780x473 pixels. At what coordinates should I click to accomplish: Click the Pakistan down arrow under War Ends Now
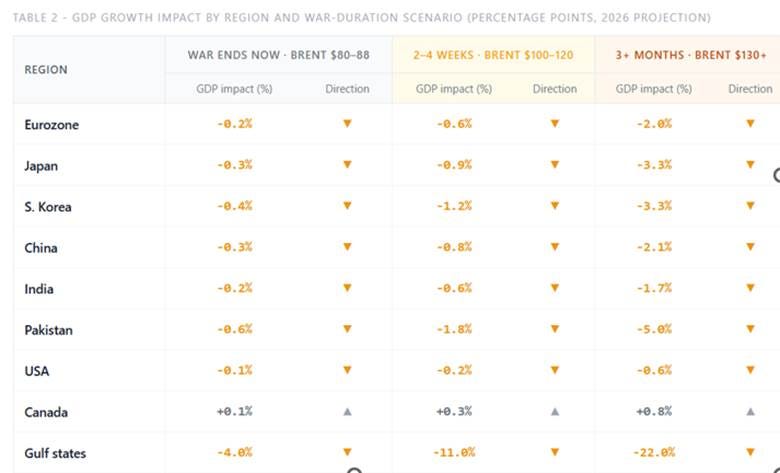[x=347, y=329]
